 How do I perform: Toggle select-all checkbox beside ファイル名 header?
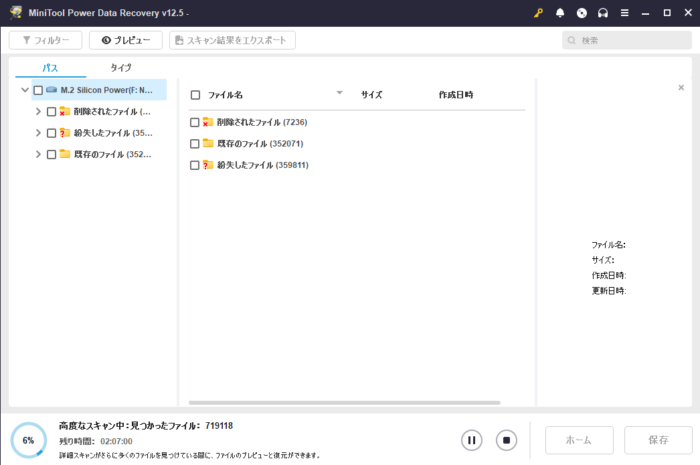click(x=195, y=95)
